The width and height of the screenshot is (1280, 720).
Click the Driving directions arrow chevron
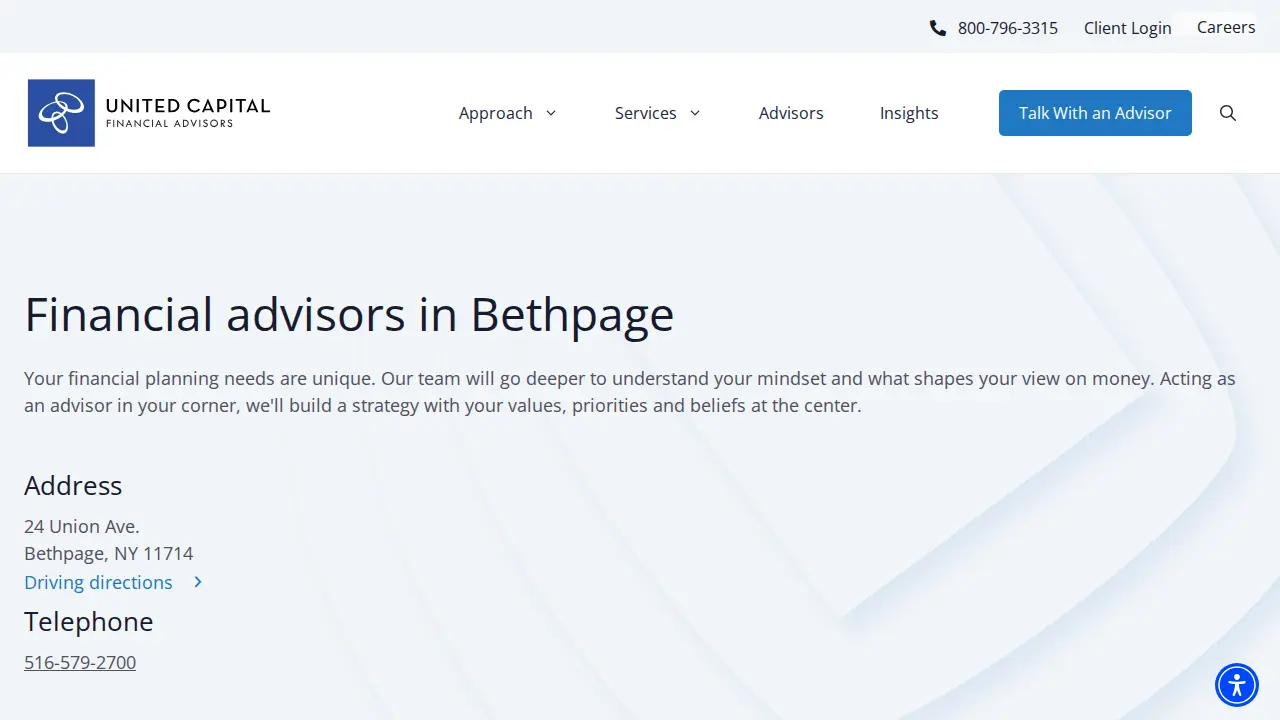click(198, 582)
